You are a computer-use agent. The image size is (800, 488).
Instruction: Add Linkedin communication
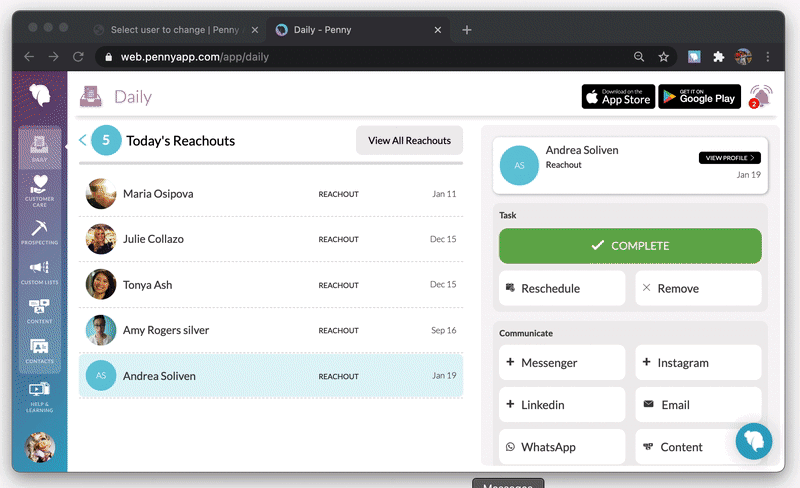(562, 405)
